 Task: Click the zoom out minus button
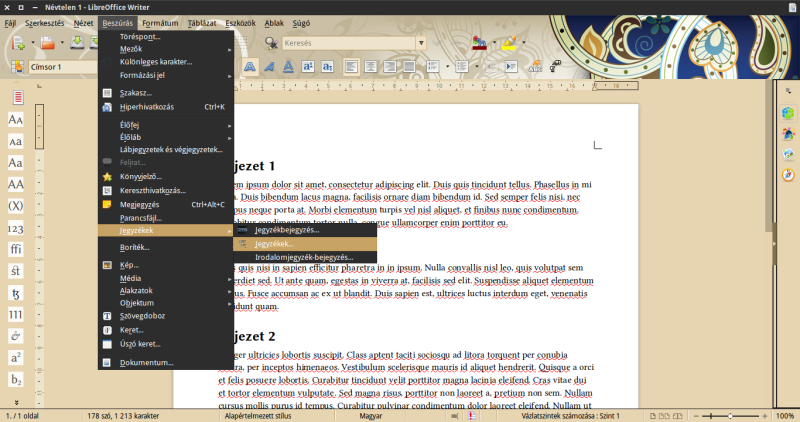(697, 416)
